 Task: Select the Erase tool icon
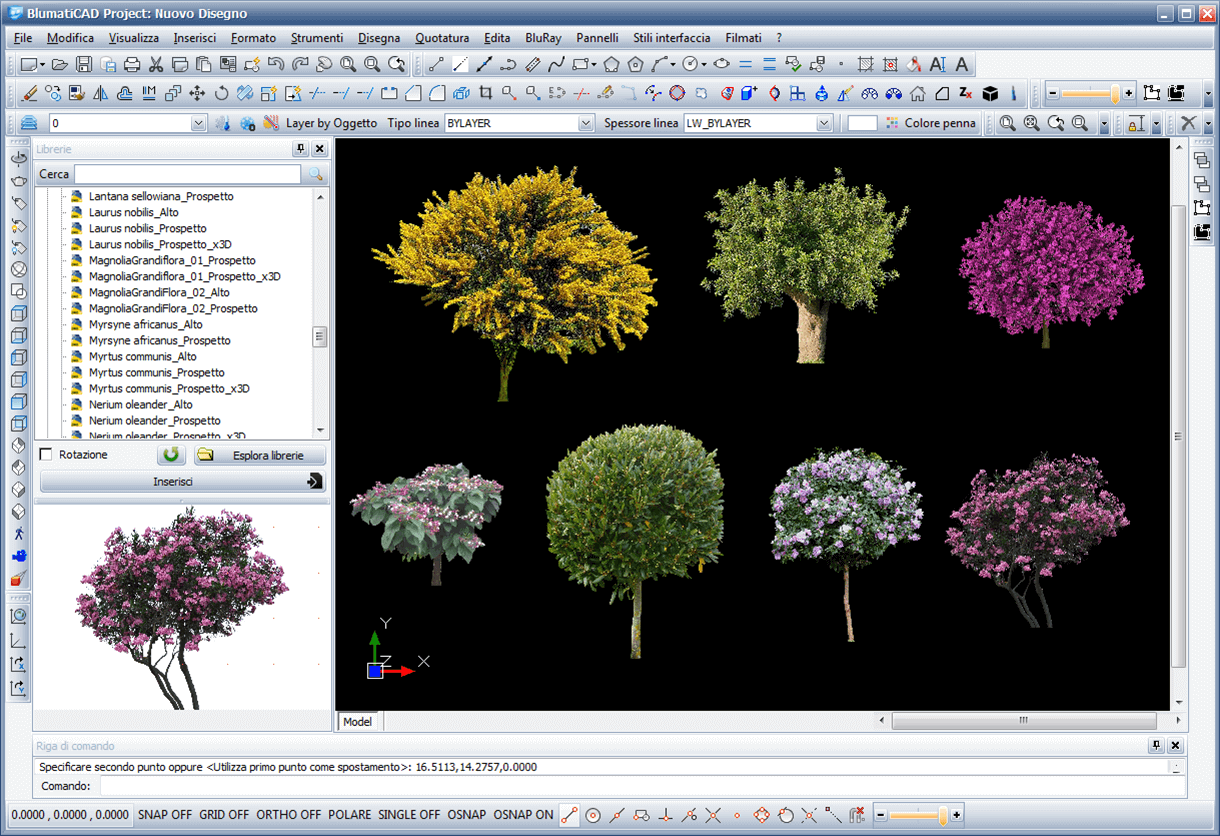29,94
